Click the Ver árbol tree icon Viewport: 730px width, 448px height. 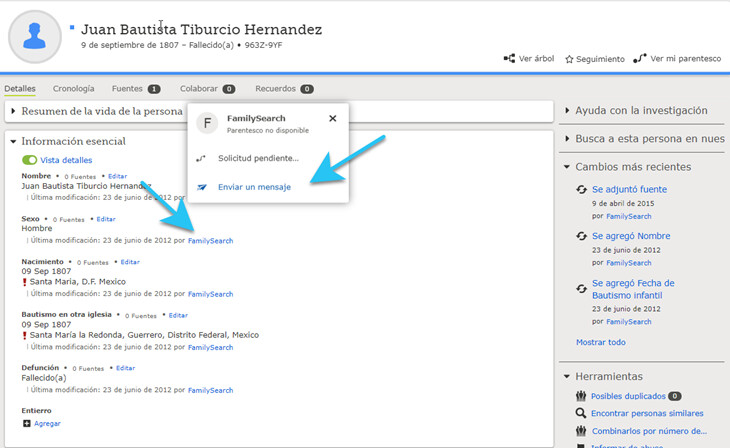point(509,58)
